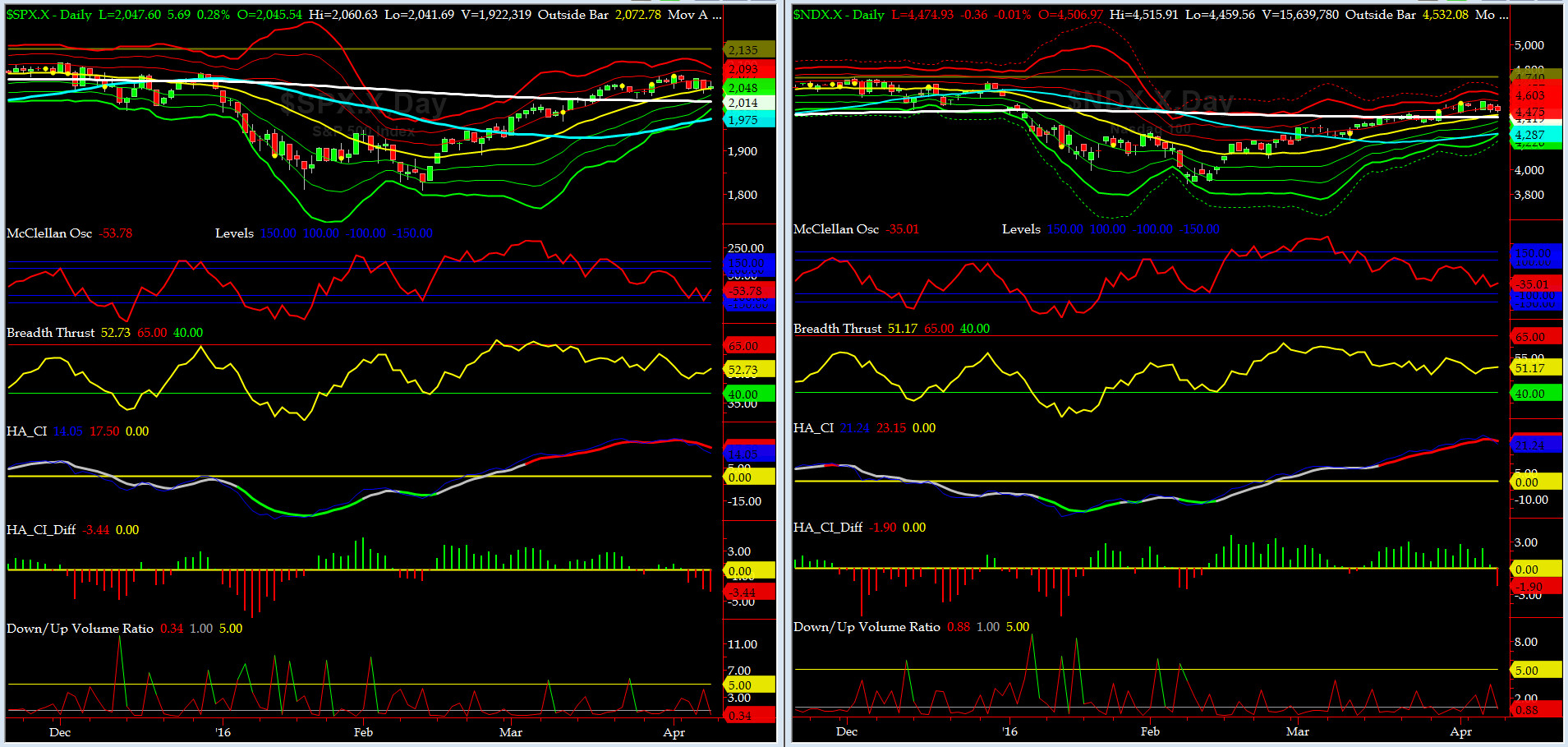Click the white 2,014 price tag on SPX
1568x747 pixels.
tap(748, 103)
